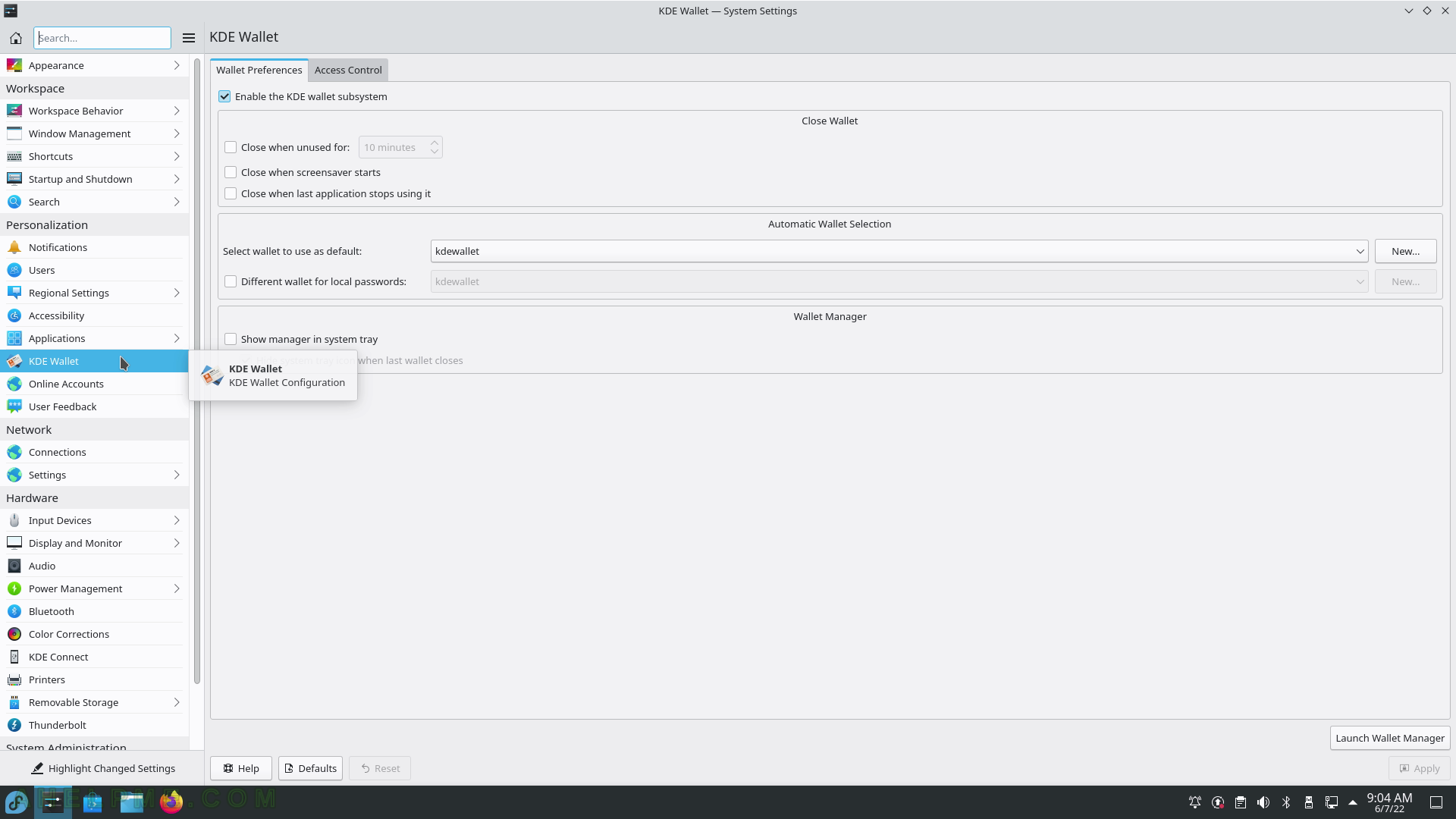1456x819 pixels.
Task: Expand the Applications category chevron
Action: [177, 338]
